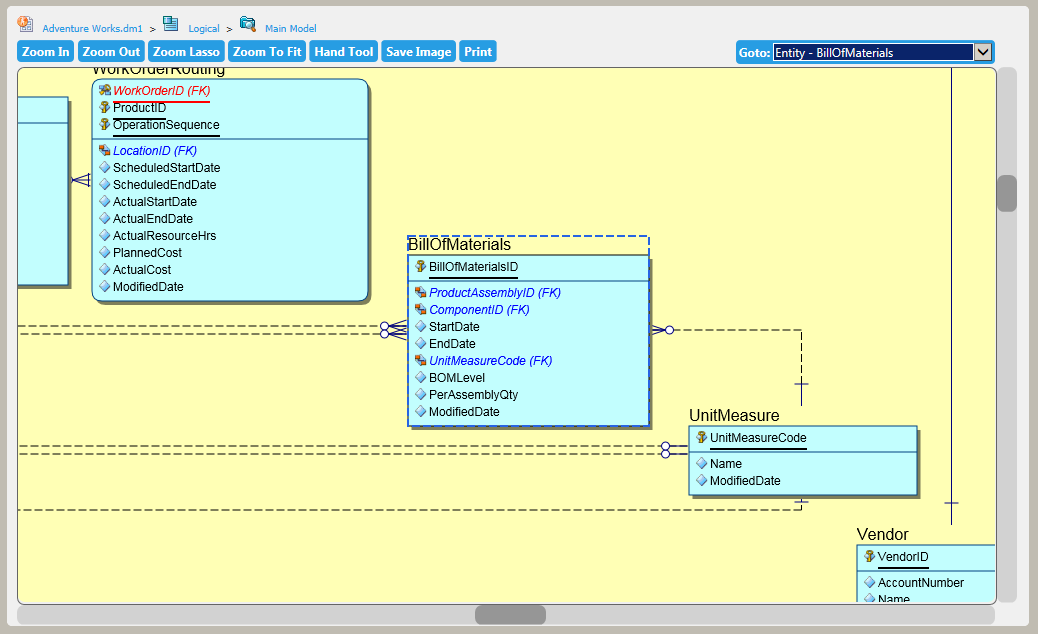Click the Adventure Works.dm1 file icon
Screen dimensions: 1038x634
tap(25, 24)
